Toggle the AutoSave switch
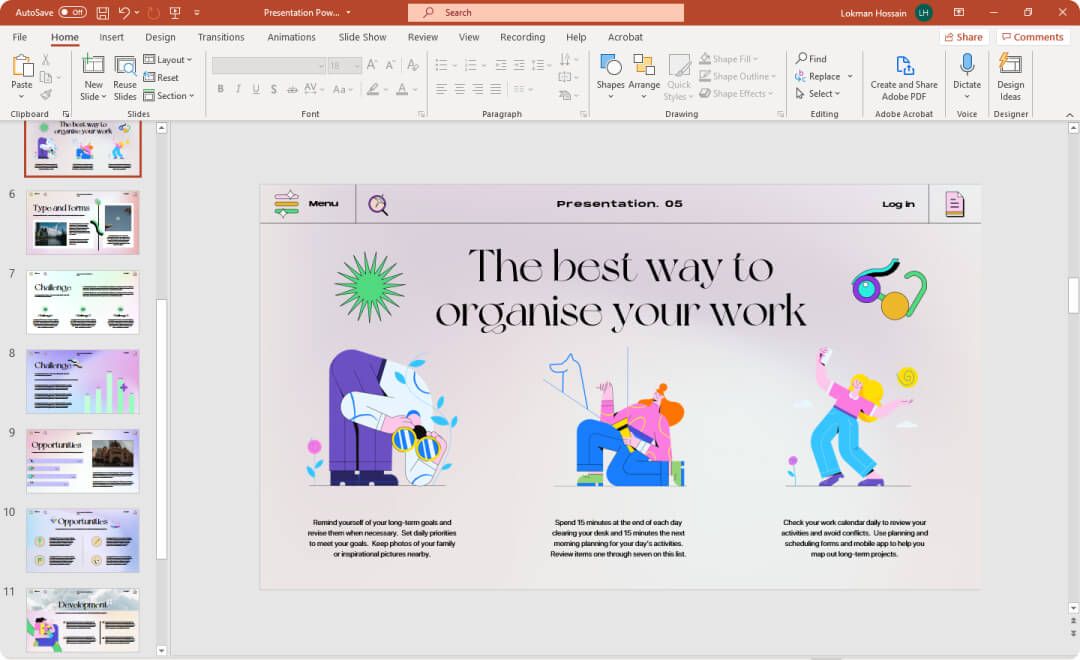This screenshot has height=660, width=1080. [72, 12]
